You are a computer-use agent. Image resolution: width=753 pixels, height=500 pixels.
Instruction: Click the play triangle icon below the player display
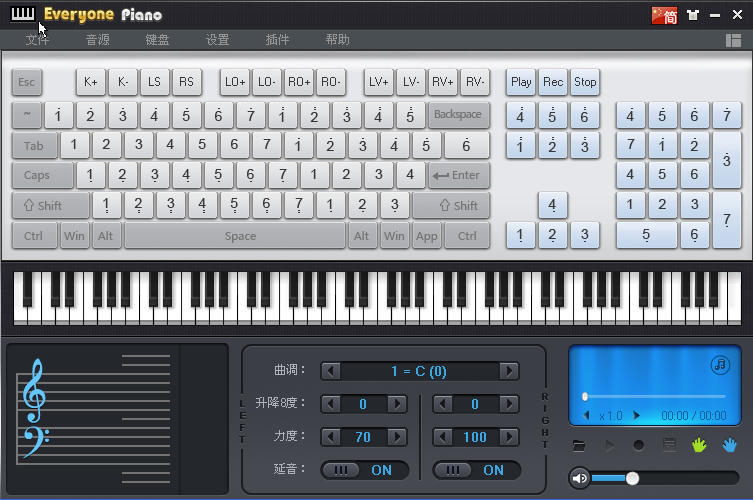(x=609, y=446)
